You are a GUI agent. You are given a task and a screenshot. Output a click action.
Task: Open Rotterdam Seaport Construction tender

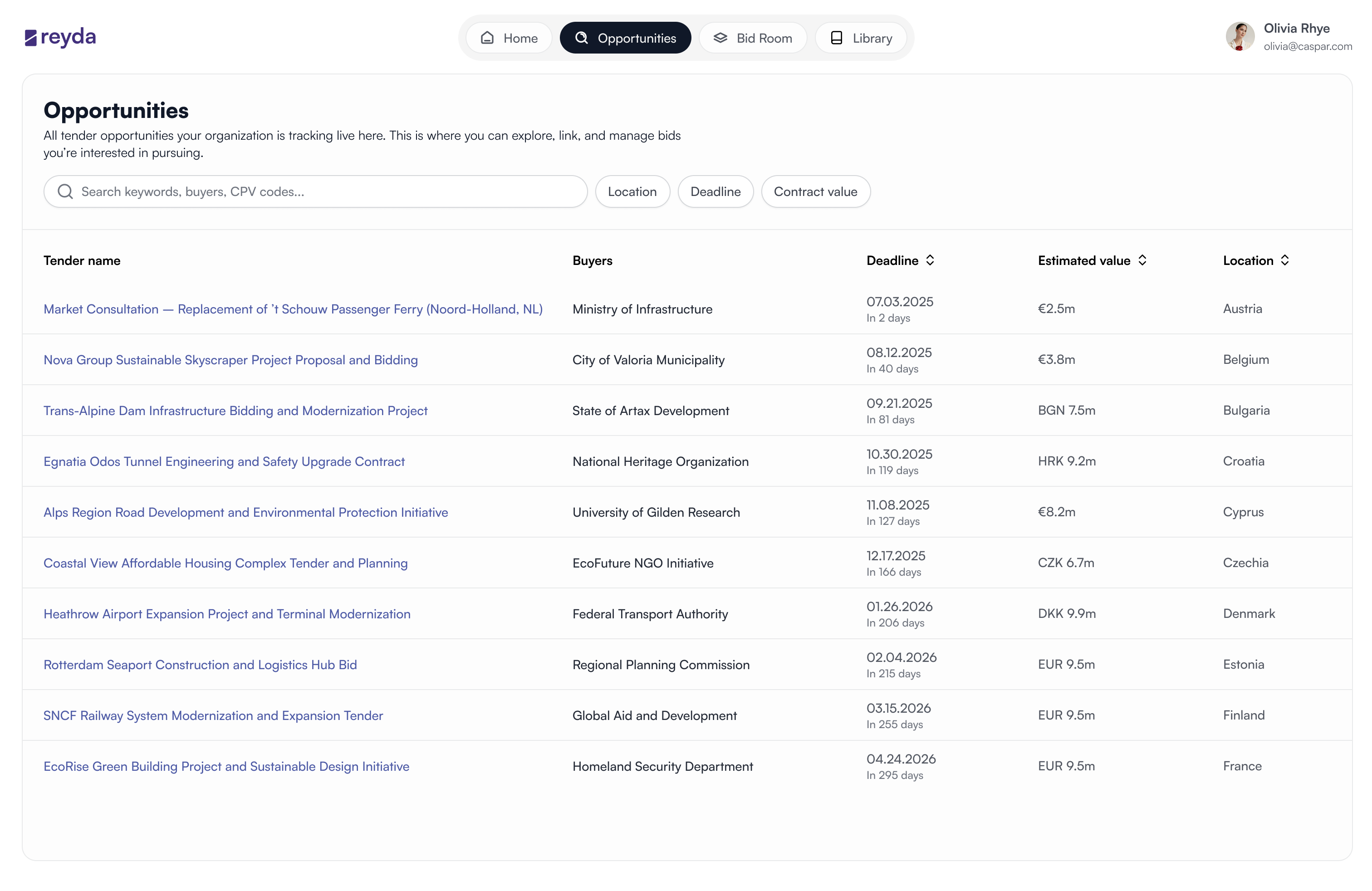[200, 665]
